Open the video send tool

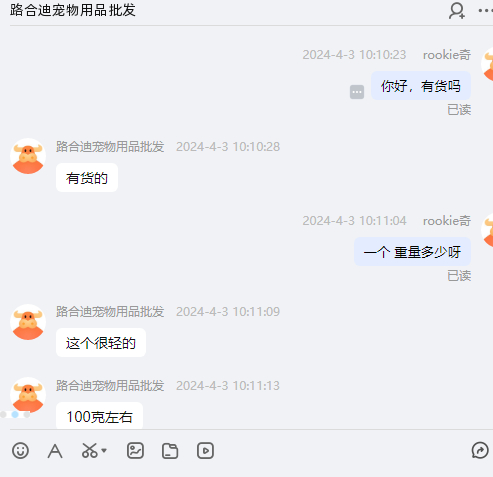[205, 451]
